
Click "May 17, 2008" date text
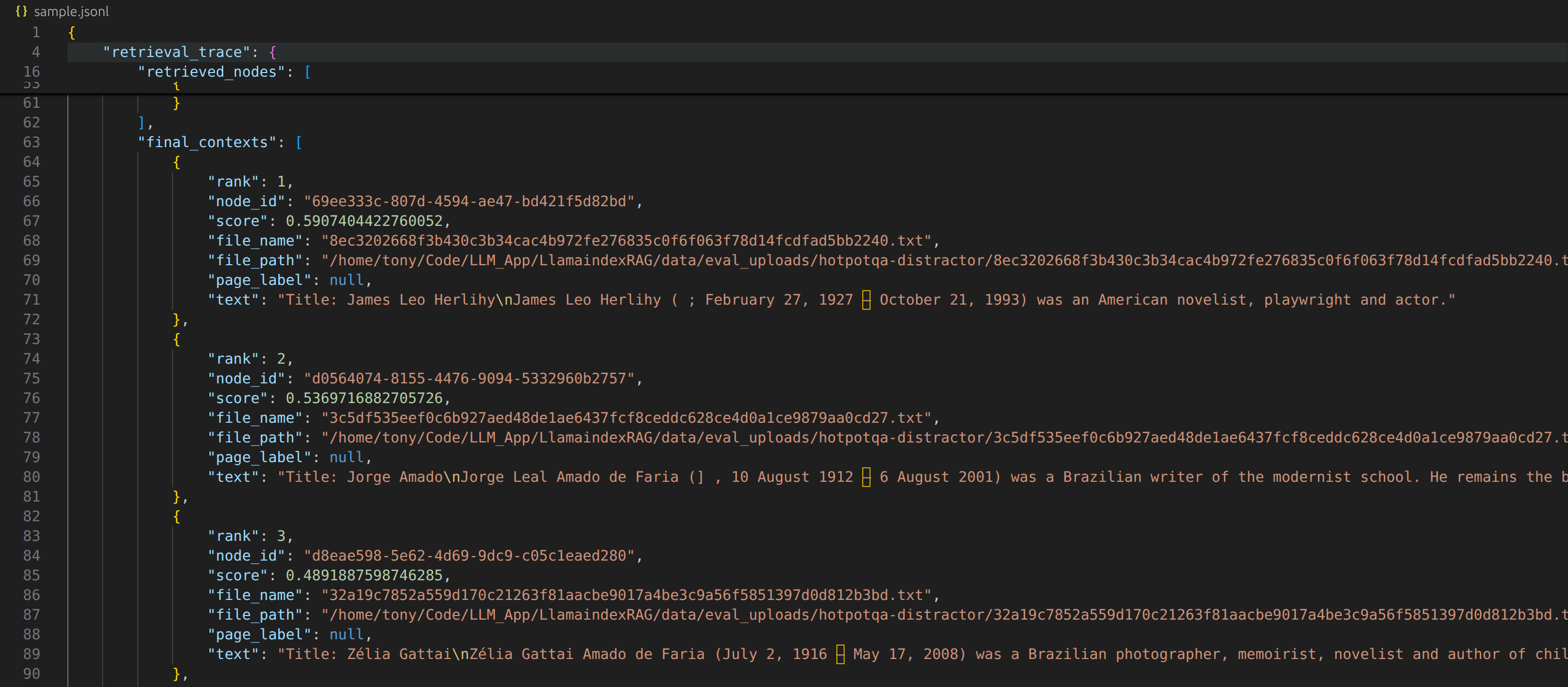click(906, 654)
